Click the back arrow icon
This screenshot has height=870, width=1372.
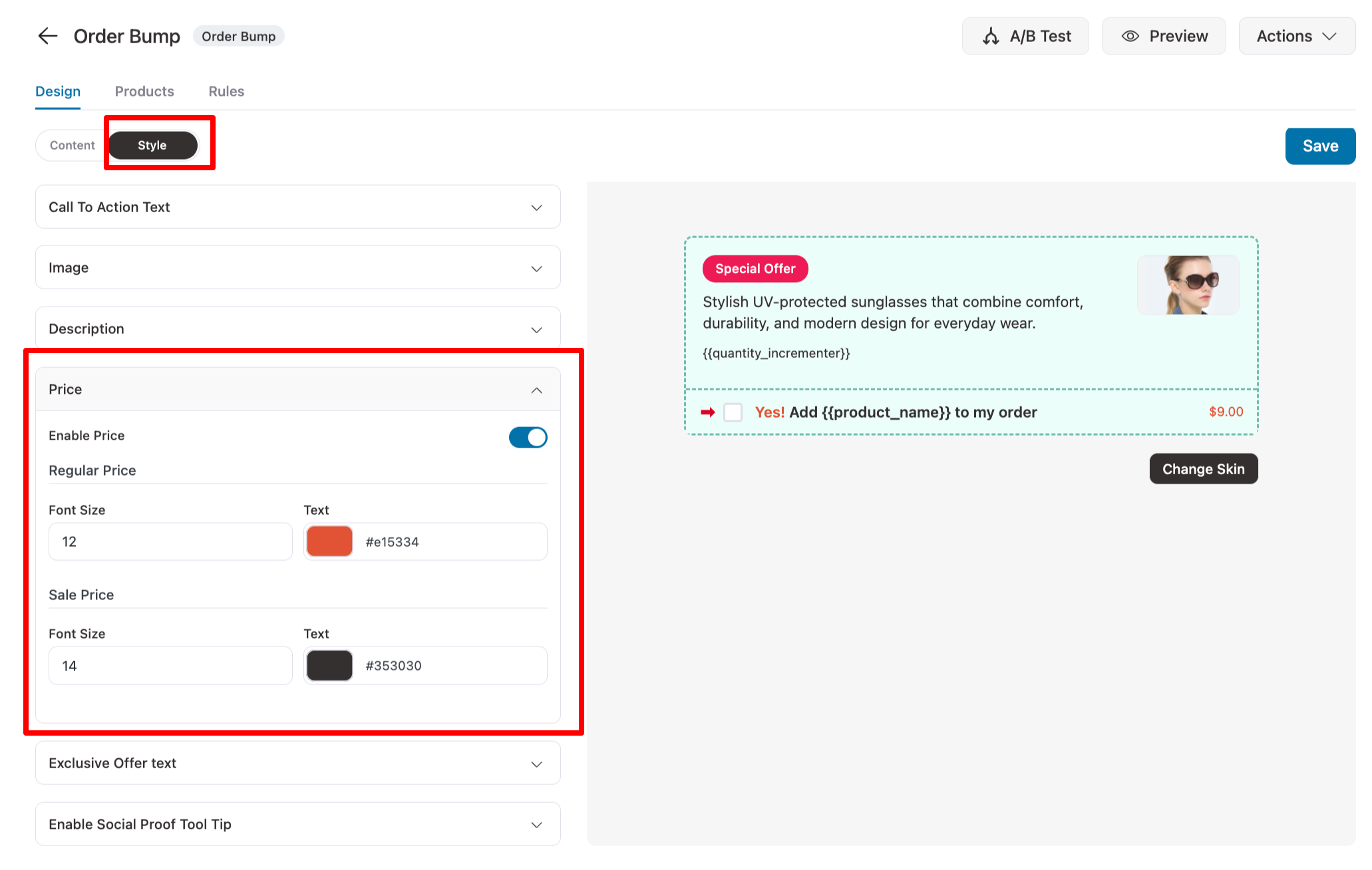(48, 36)
